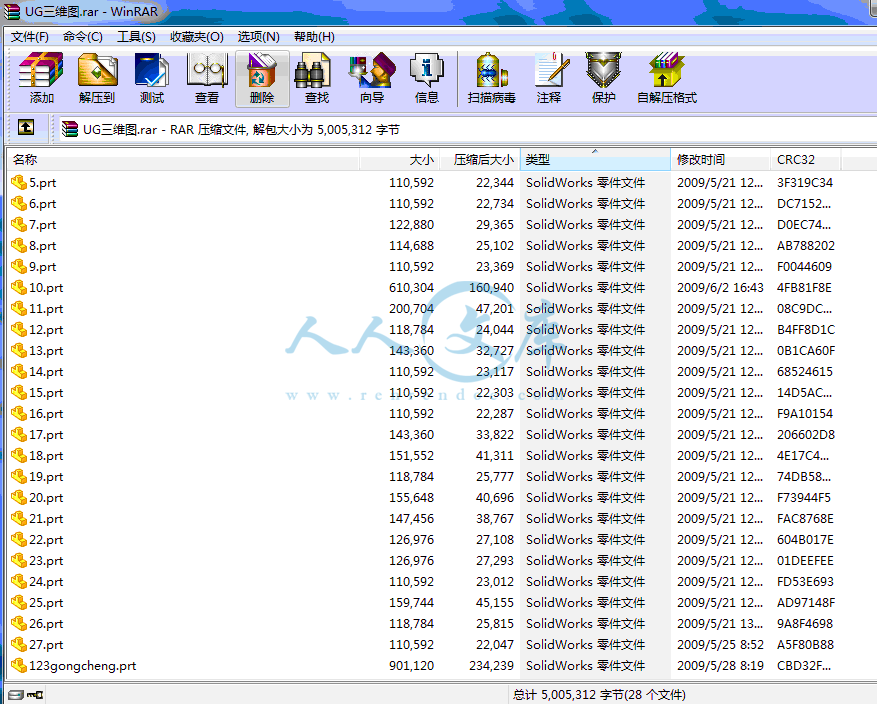
Task: Click size value 610,304 of 10.prt
Action: point(411,287)
